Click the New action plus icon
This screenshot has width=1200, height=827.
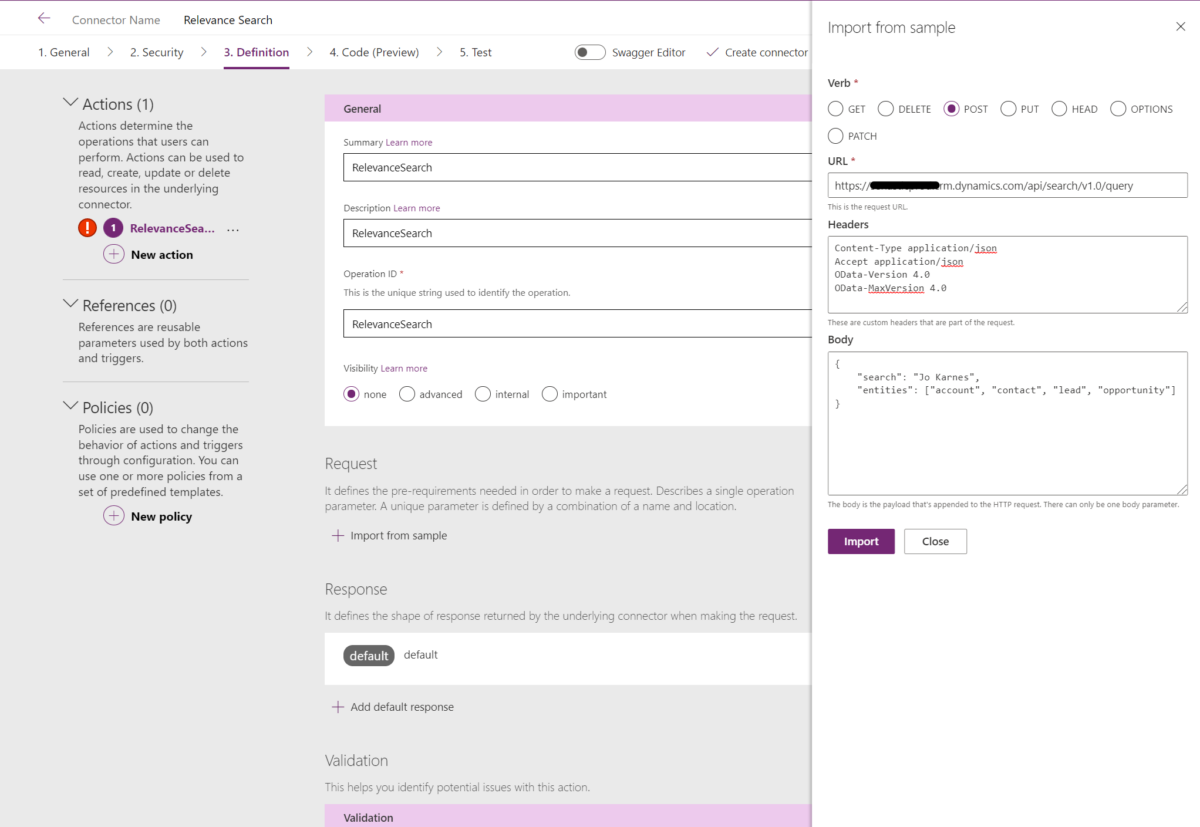click(113, 254)
